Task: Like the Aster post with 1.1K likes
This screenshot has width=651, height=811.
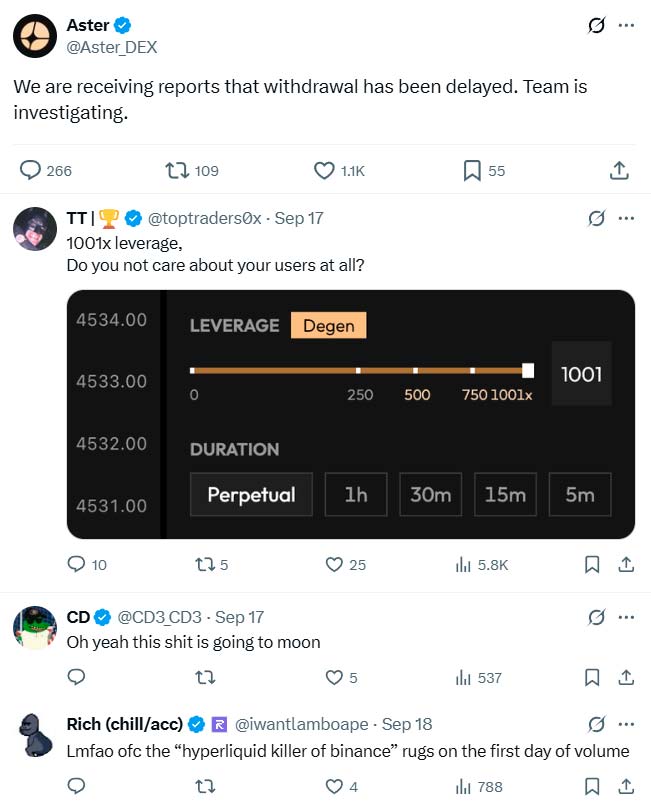Action: click(324, 171)
